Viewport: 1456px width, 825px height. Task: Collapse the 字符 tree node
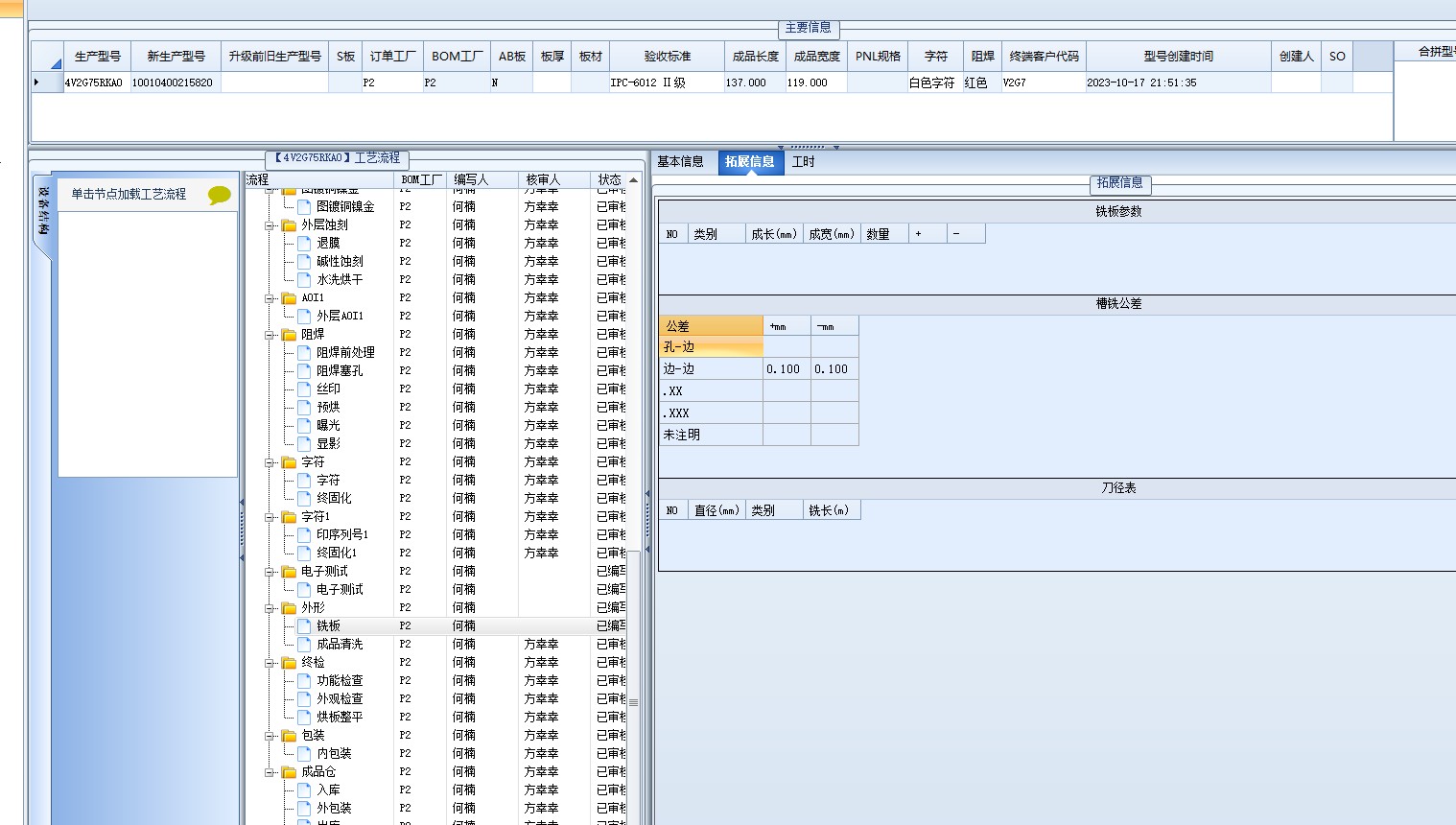[x=270, y=462]
